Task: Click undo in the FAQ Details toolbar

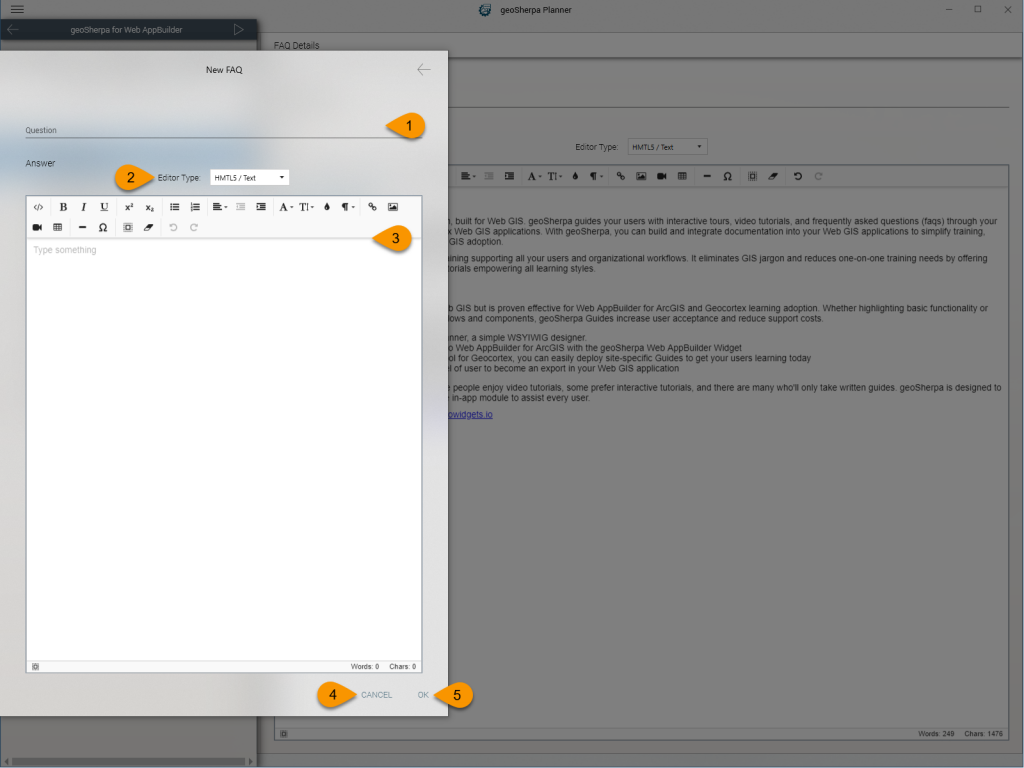Action: (x=797, y=176)
